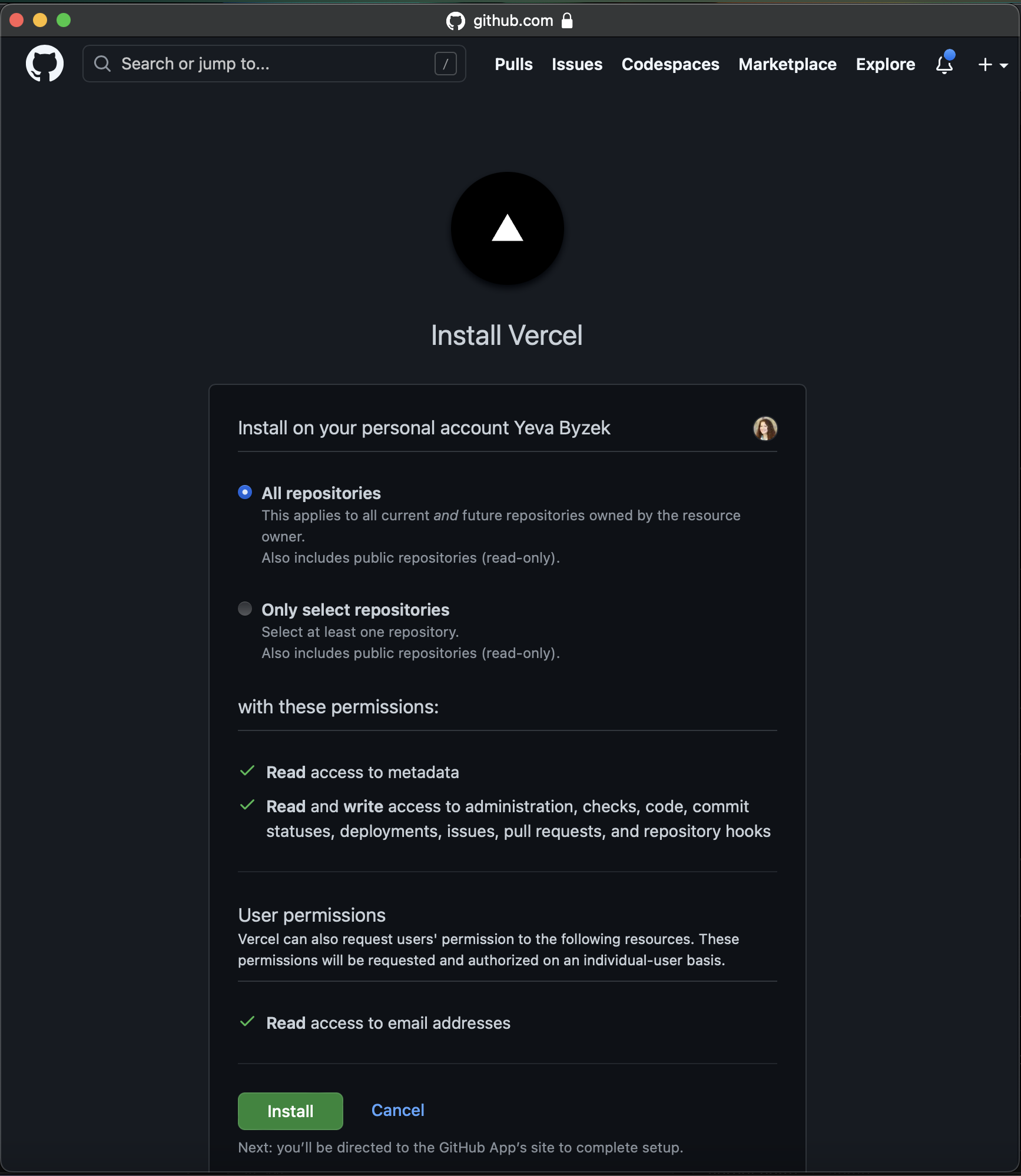Click the search magnifier icon

click(x=102, y=64)
